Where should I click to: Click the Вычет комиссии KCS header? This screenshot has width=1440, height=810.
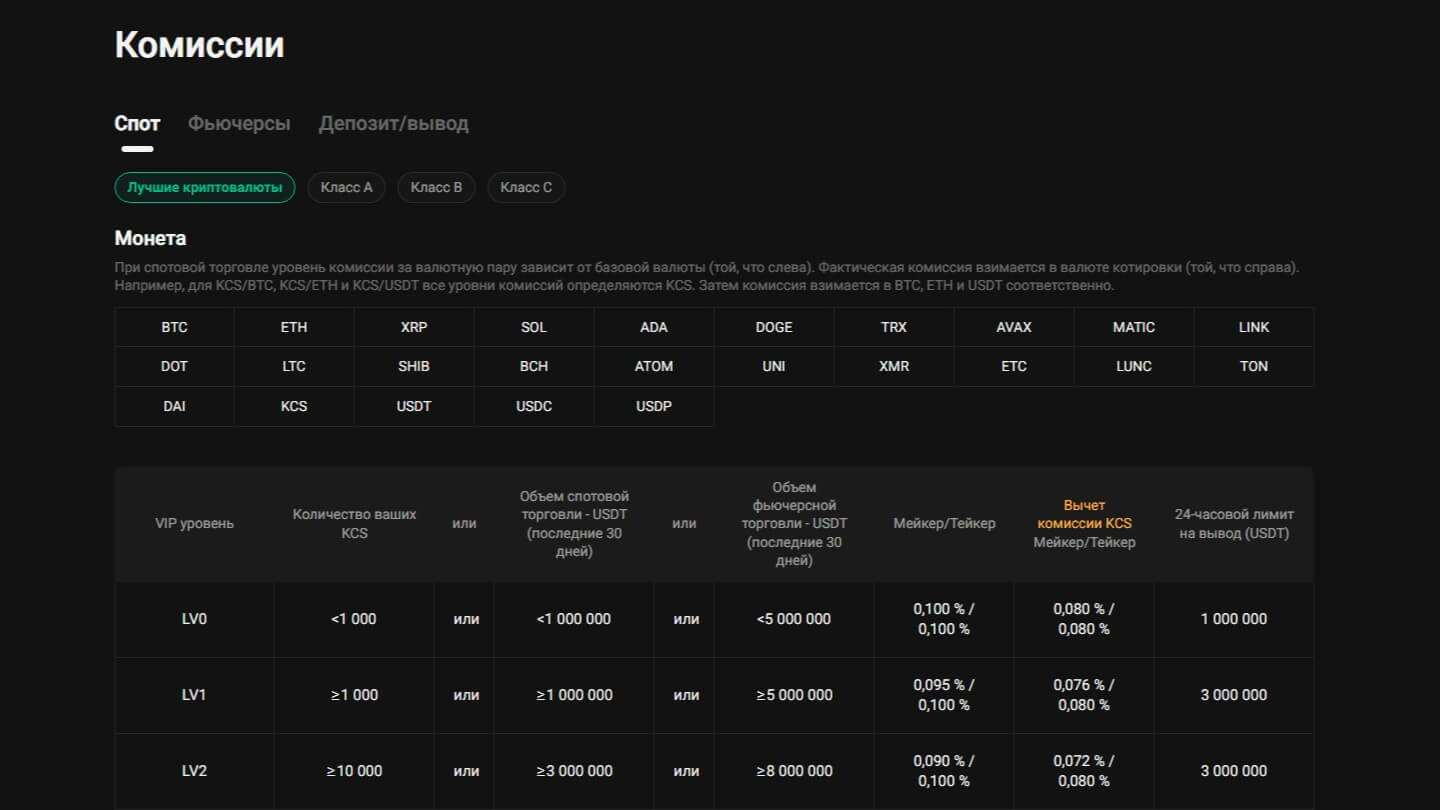(1084, 514)
